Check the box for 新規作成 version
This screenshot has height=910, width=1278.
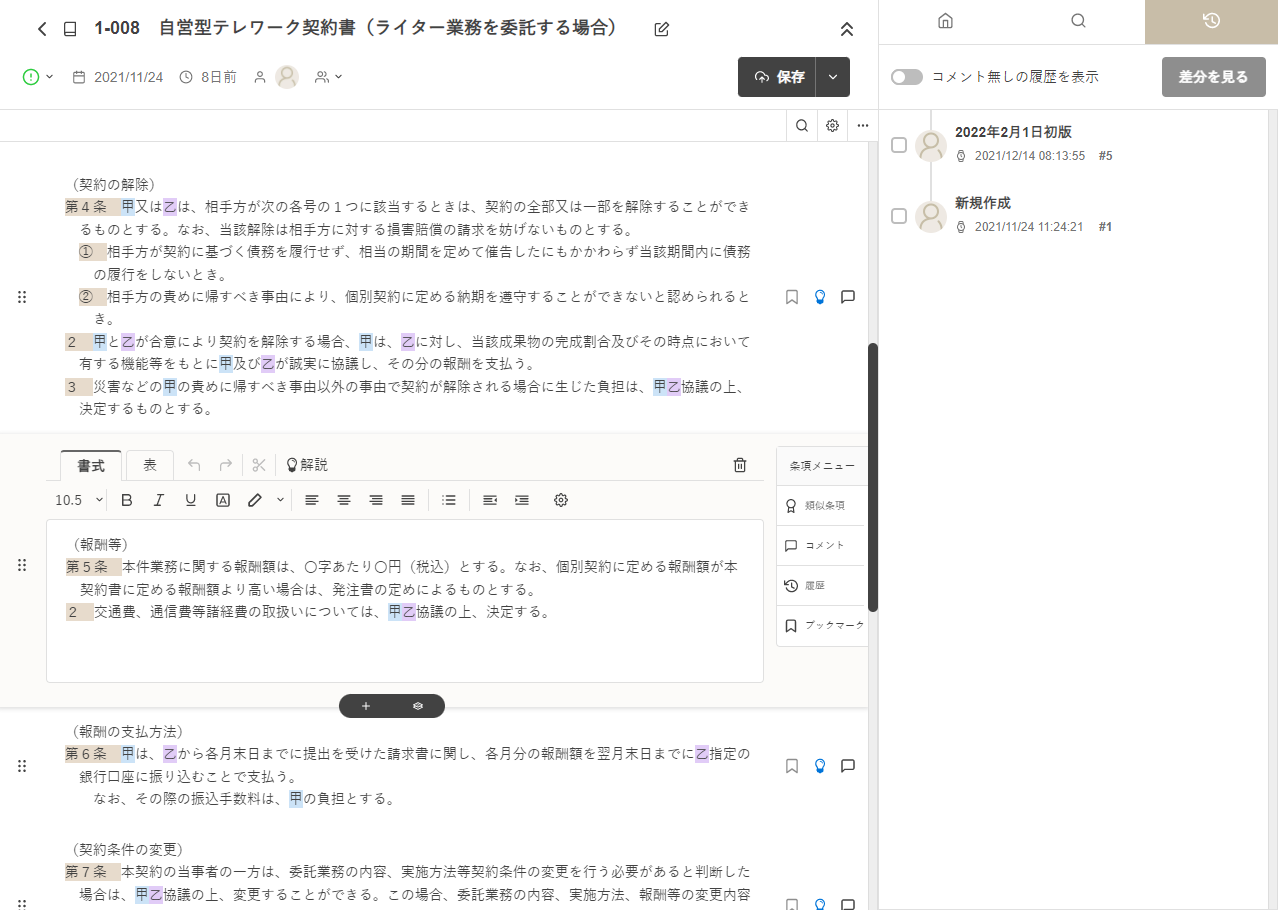[899, 216]
